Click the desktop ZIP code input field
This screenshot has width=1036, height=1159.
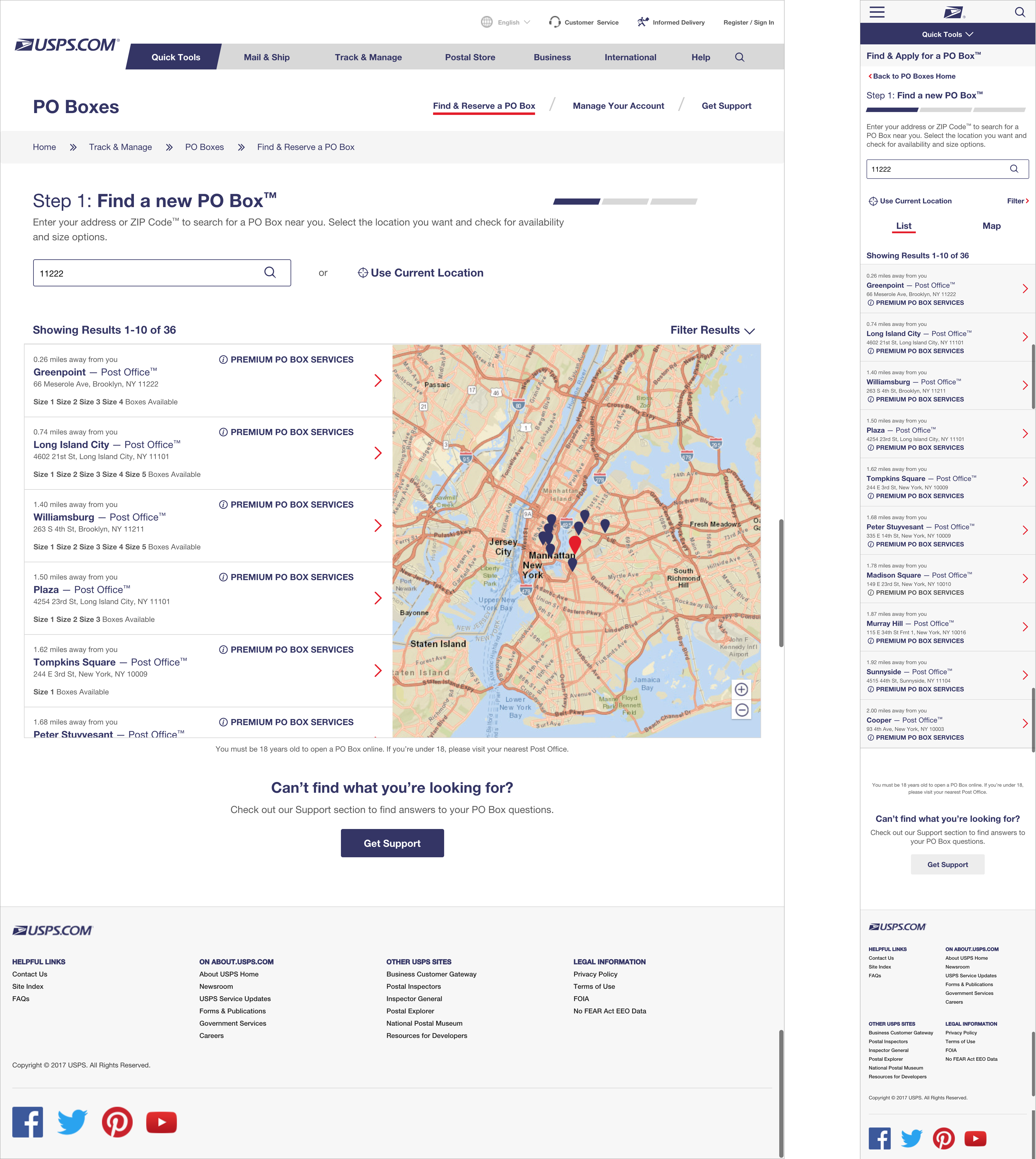coord(162,273)
